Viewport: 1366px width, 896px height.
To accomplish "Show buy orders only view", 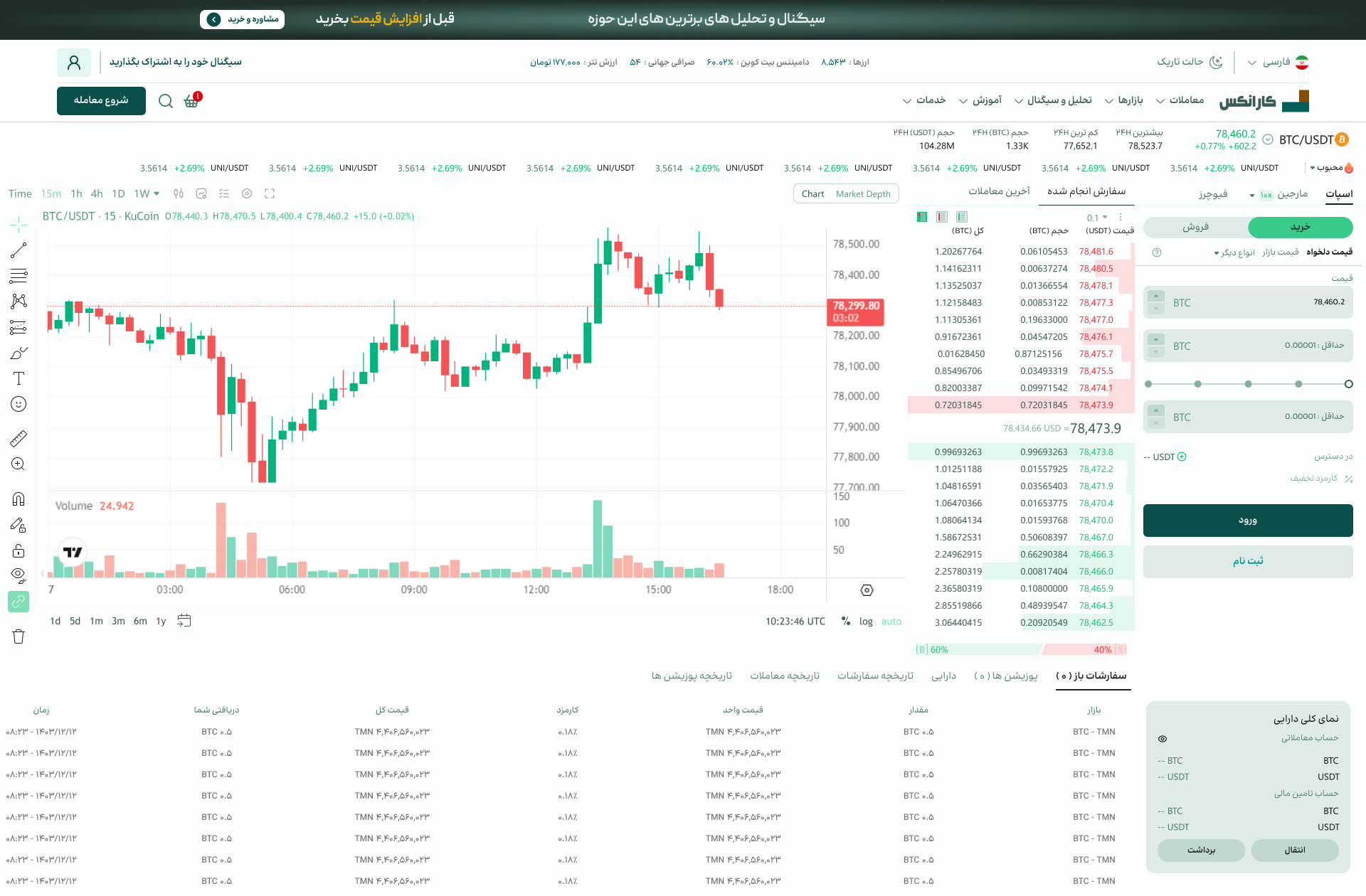I will (962, 217).
